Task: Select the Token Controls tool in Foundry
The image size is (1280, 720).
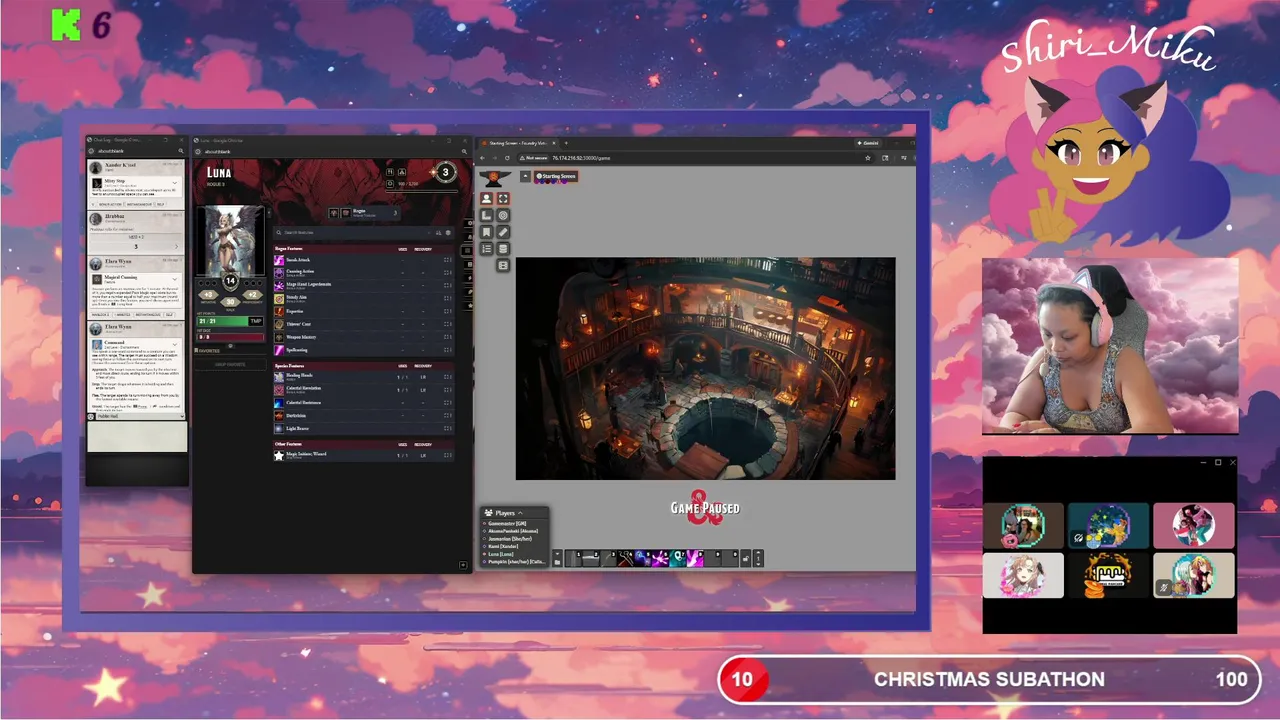Action: [486, 198]
